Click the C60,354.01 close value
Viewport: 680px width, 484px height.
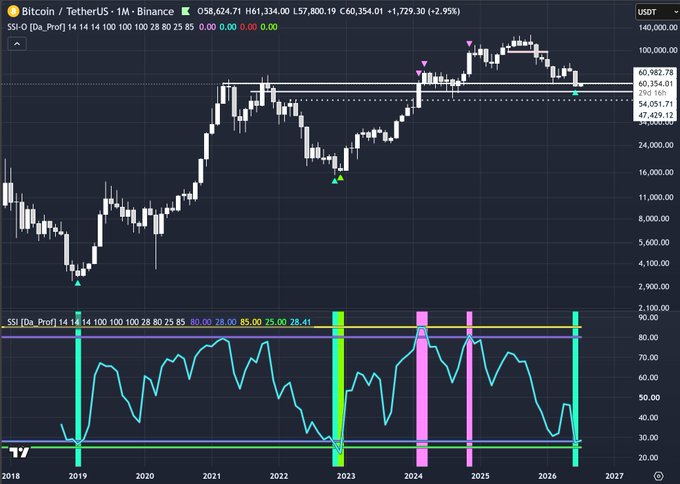pos(361,11)
